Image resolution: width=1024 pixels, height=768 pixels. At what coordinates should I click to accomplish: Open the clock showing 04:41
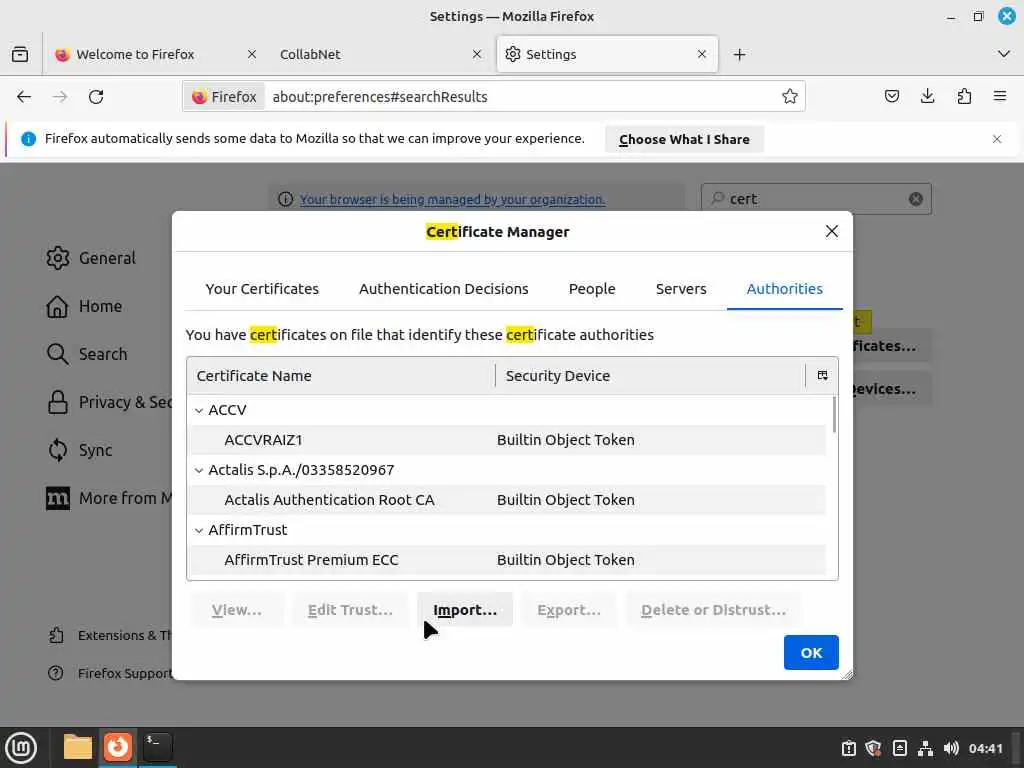[985, 748]
